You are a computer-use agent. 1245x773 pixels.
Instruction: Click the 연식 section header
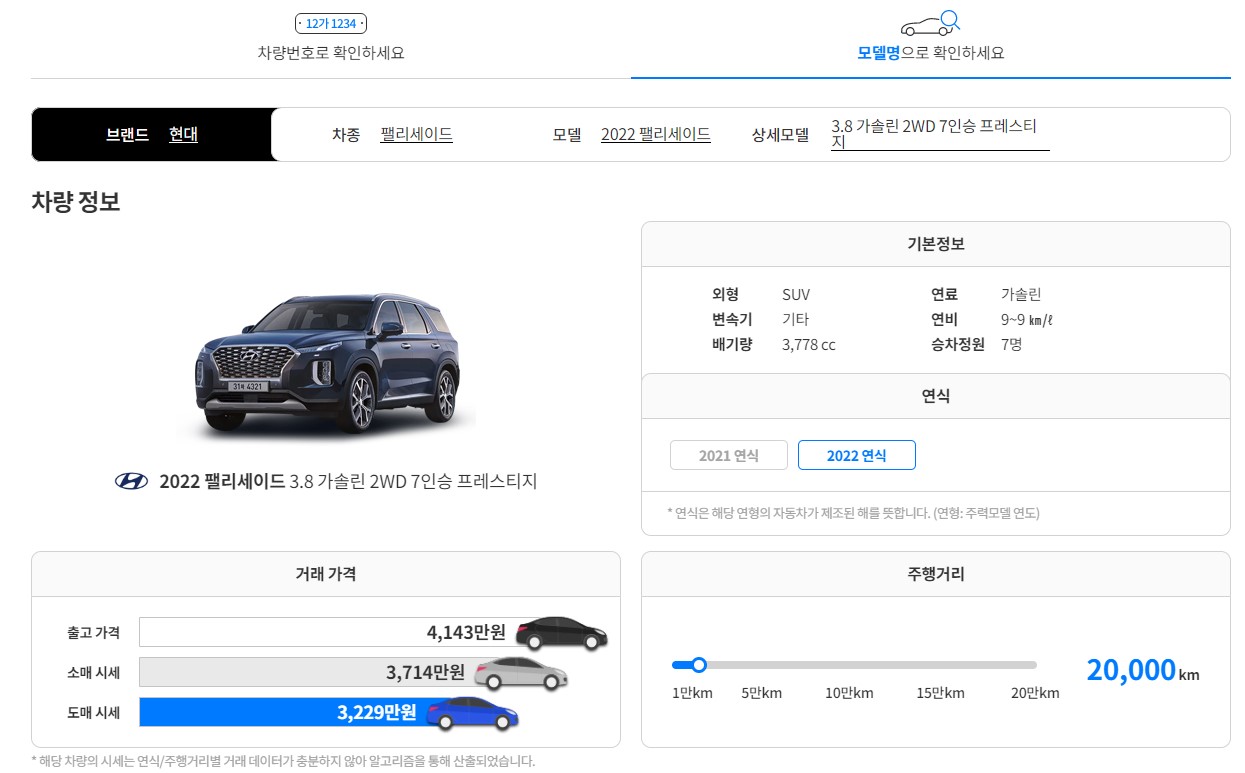point(935,396)
